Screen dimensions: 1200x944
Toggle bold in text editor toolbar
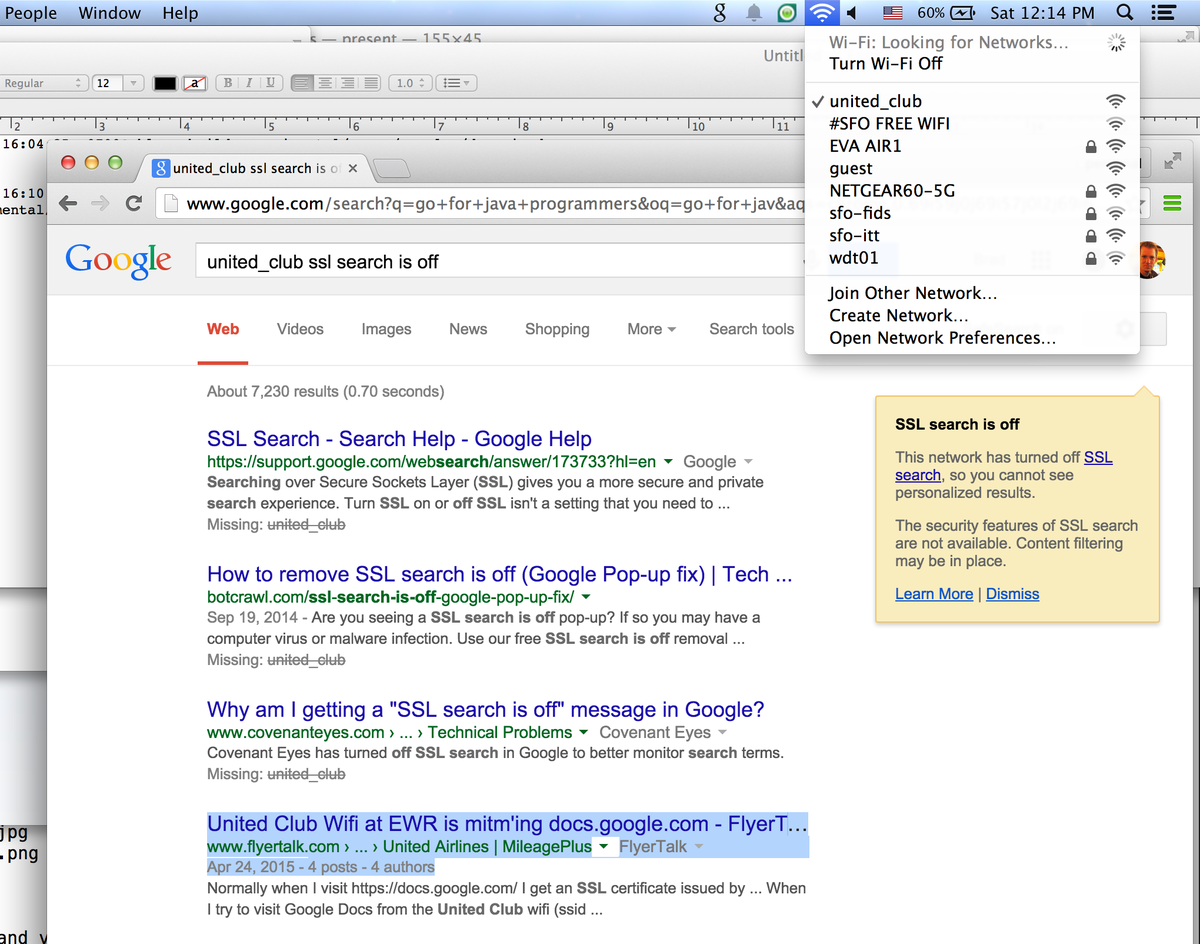click(x=228, y=83)
